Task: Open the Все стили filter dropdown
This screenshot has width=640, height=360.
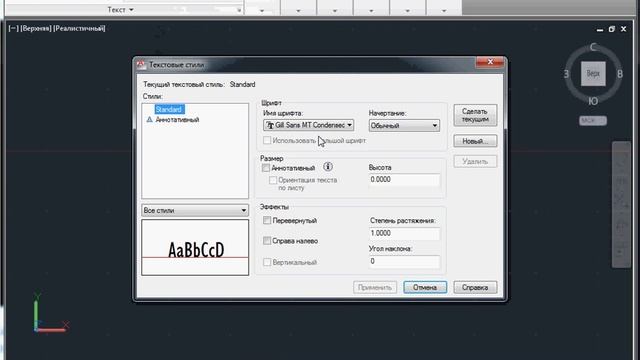Action: point(195,210)
